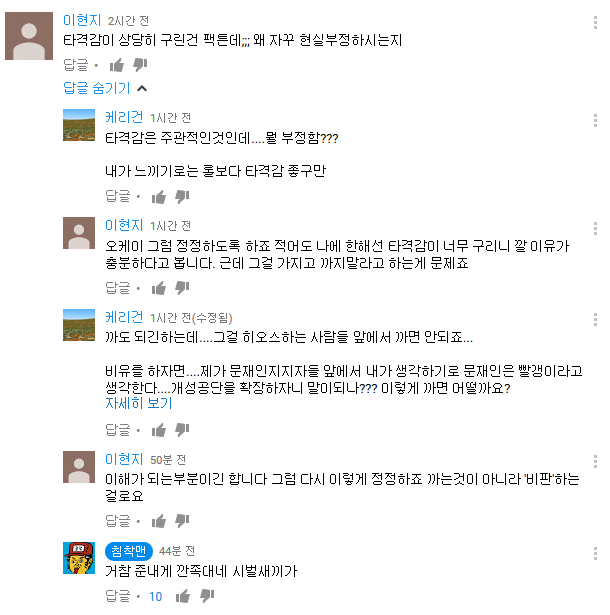Click 케리건's flower field avatar on first reply
The image size is (610, 615).
pos(79,125)
